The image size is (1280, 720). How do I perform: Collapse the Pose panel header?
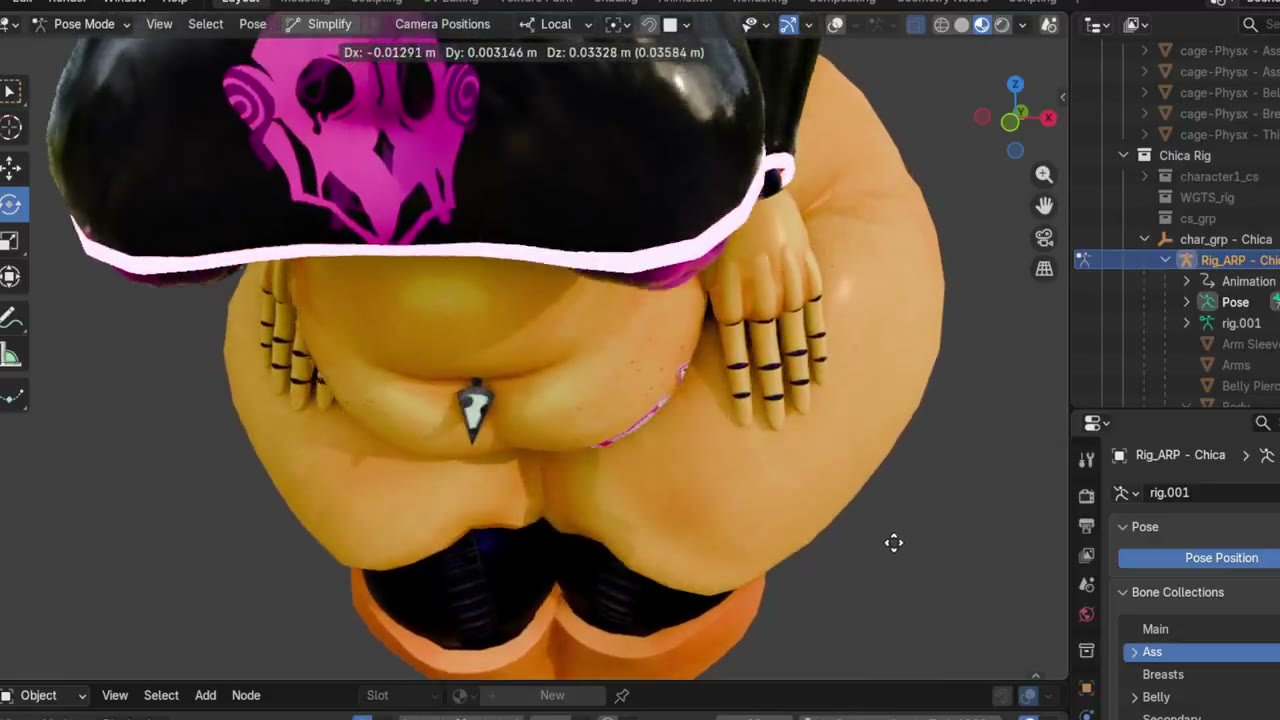coord(1123,527)
